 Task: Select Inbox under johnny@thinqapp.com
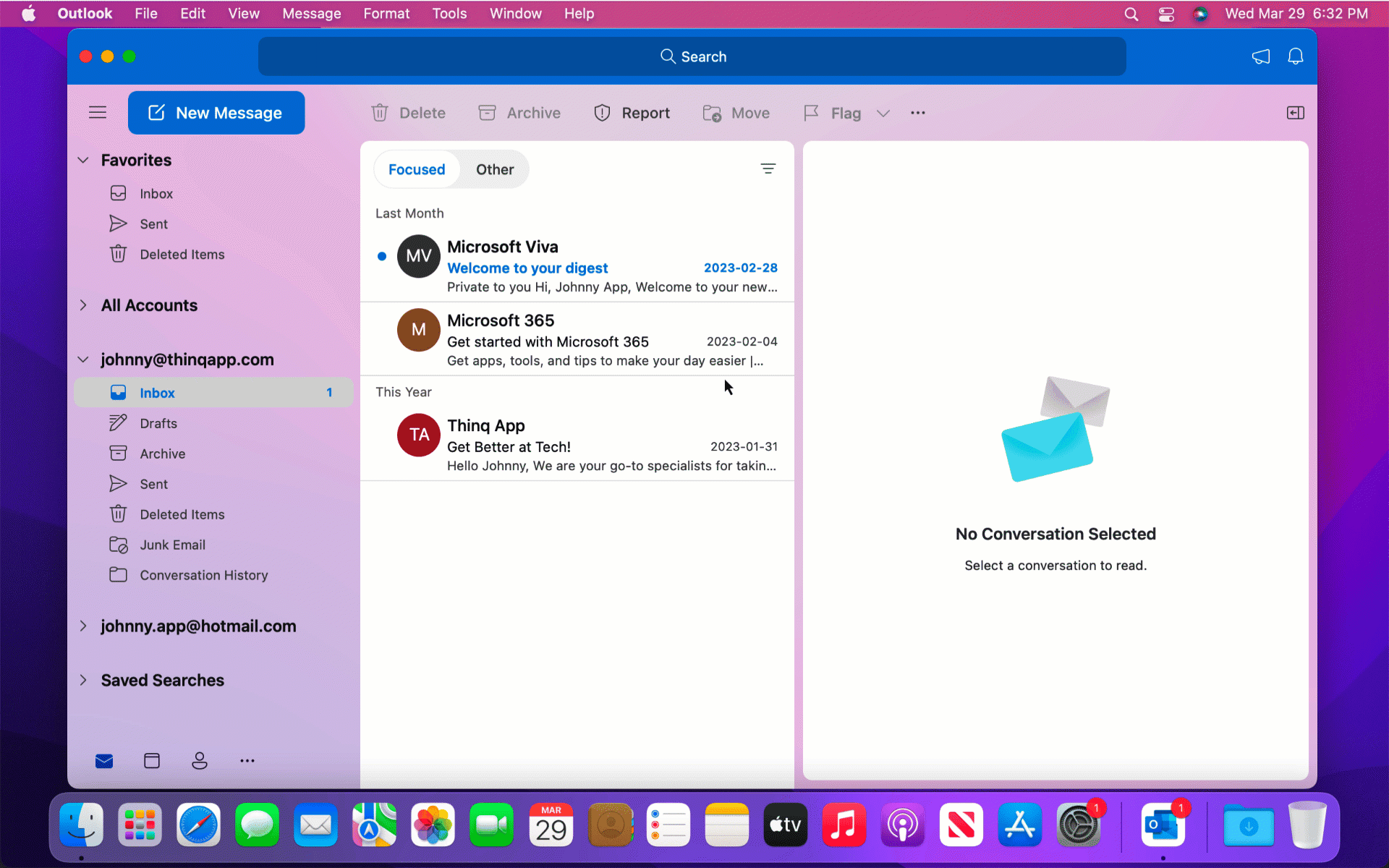[214, 392]
